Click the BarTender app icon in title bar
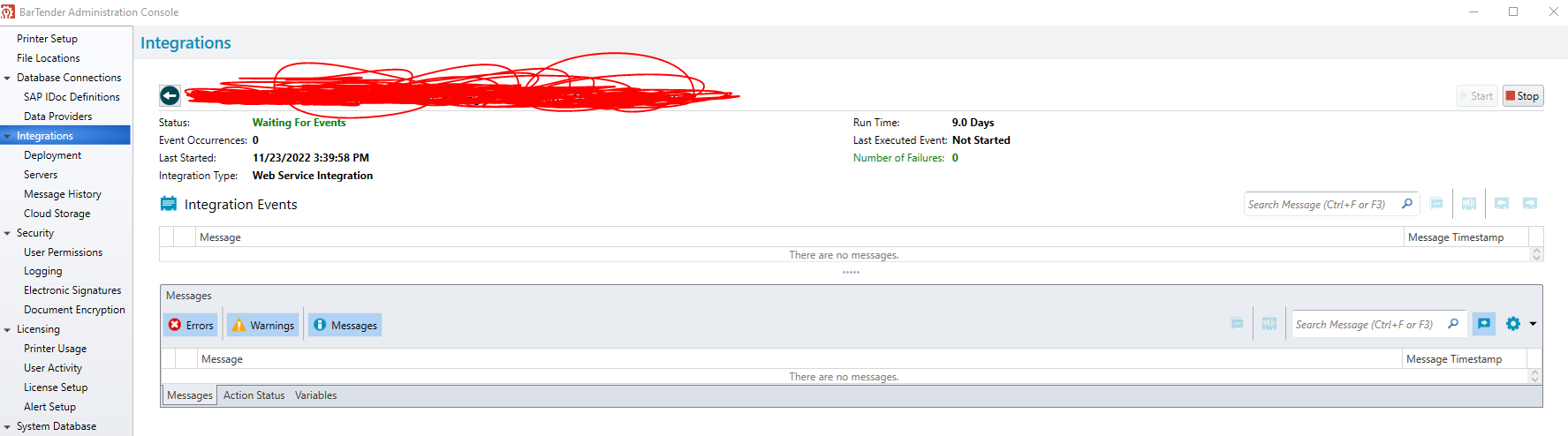Screen dimensions: 1568x436 click(8, 11)
